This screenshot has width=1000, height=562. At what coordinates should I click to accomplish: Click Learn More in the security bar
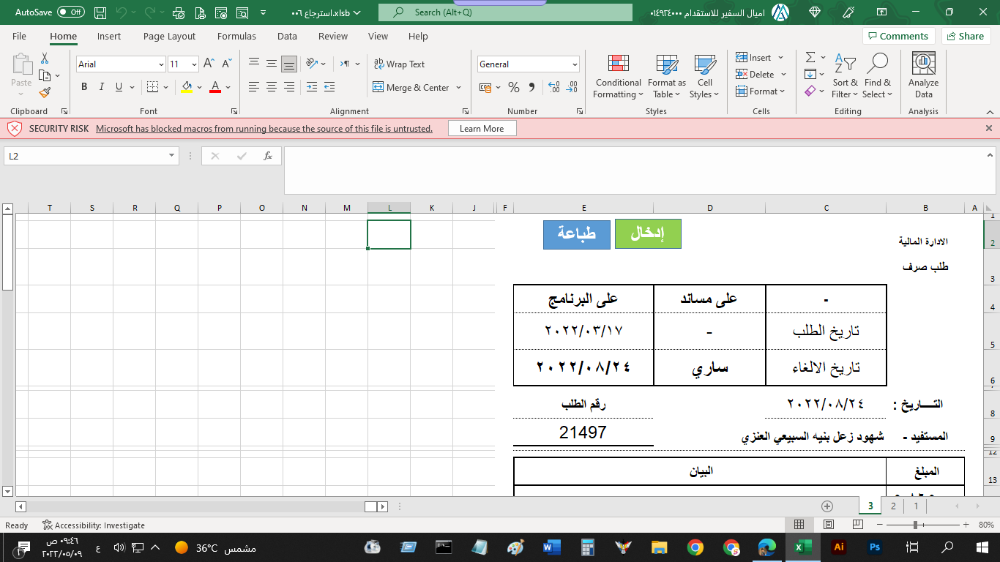482,129
